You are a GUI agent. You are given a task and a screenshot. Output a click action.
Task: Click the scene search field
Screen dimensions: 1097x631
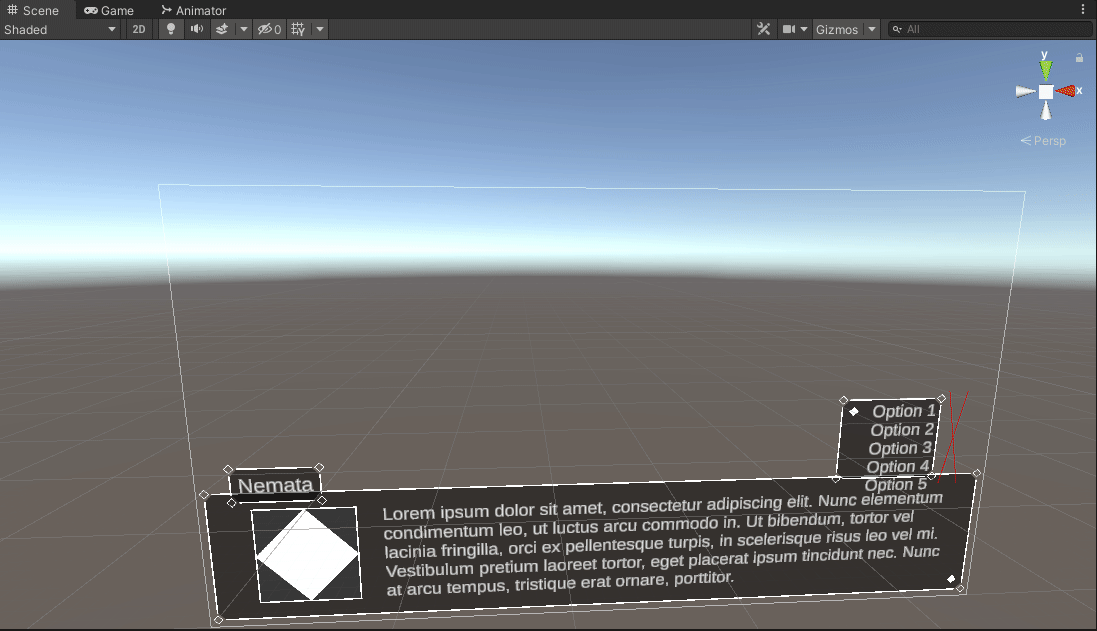coord(990,29)
